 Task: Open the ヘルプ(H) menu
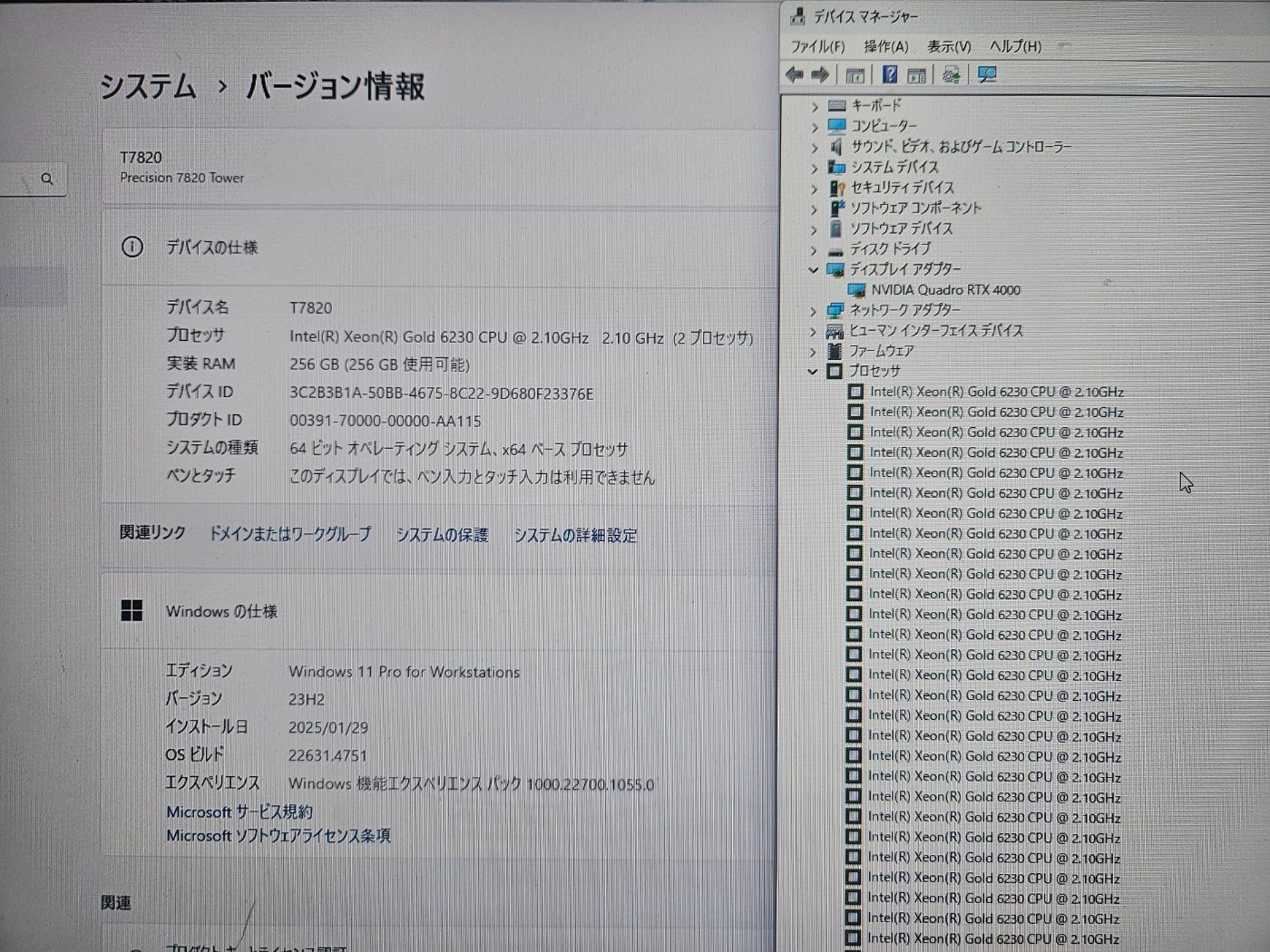[1015, 46]
